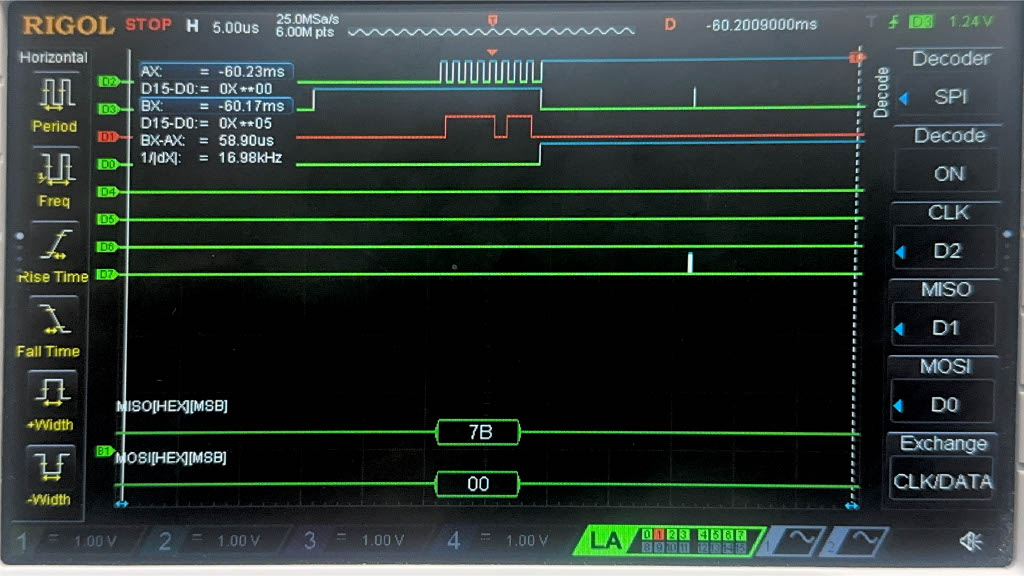Select the +Width measurement icon
The image size is (1024, 576).
tap(55, 400)
